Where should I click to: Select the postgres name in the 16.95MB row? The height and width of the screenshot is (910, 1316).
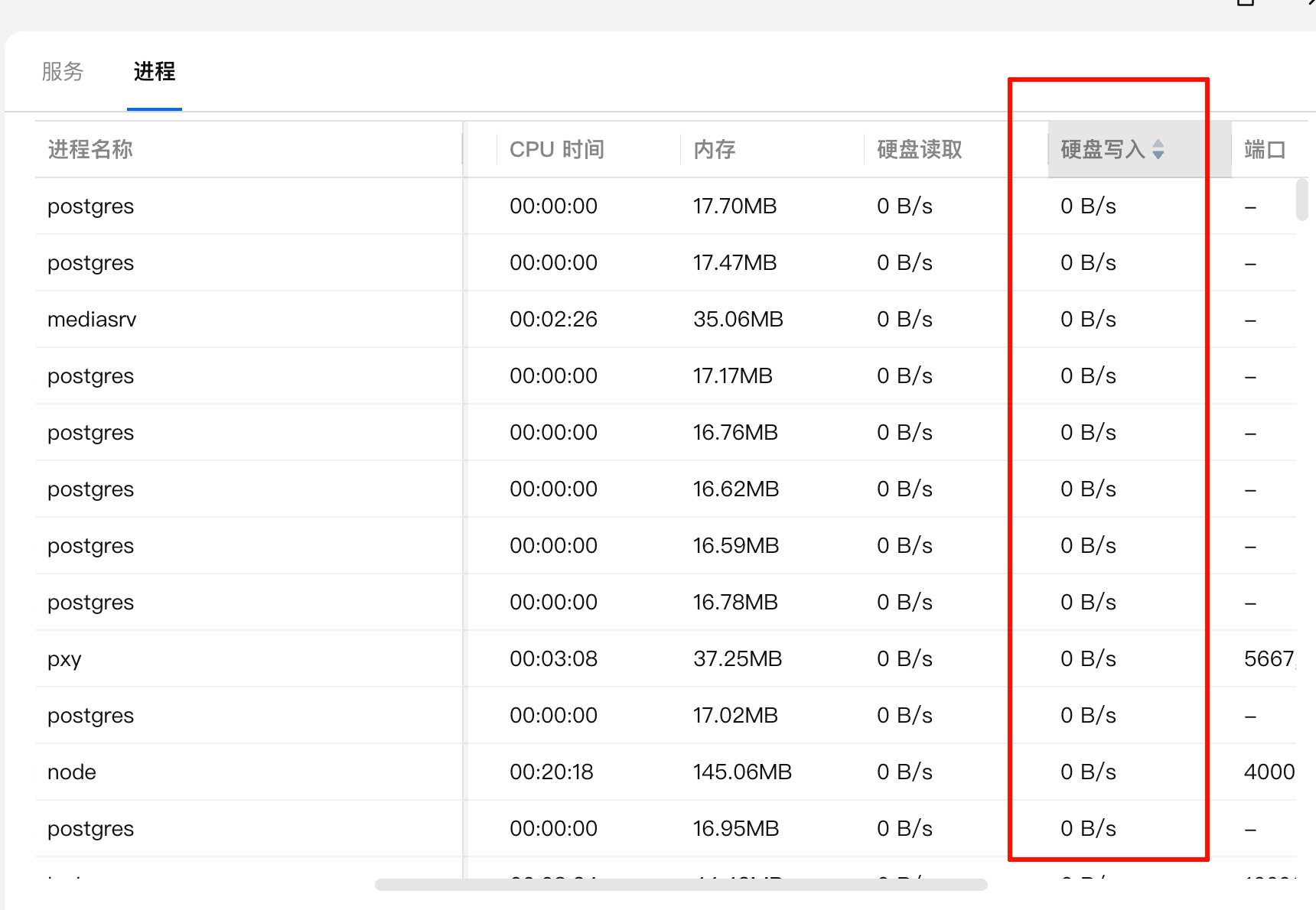point(90,829)
